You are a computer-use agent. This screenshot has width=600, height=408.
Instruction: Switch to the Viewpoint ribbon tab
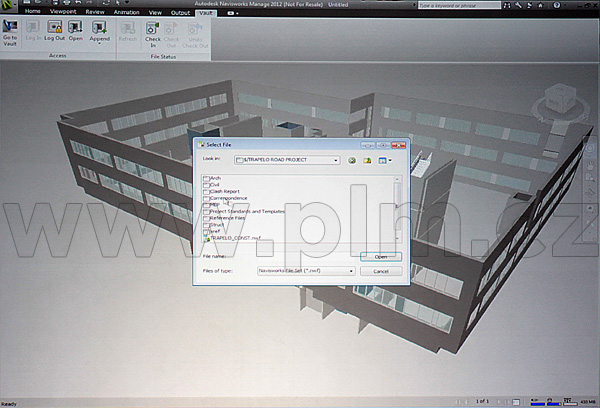62,12
